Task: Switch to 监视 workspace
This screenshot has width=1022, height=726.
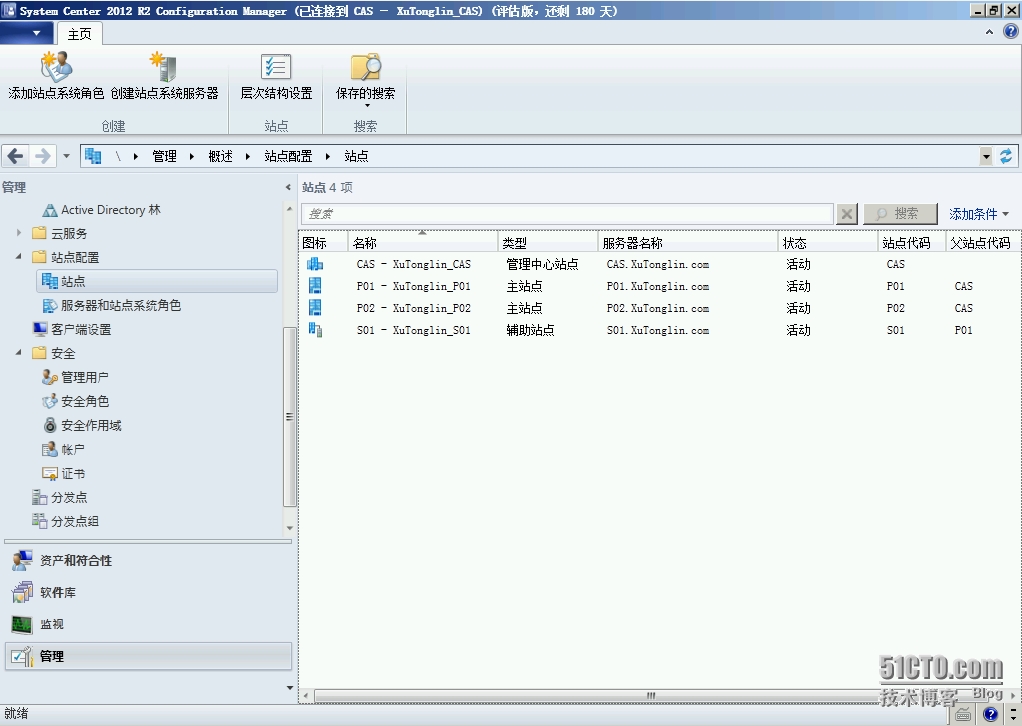Action: coord(149,624)
